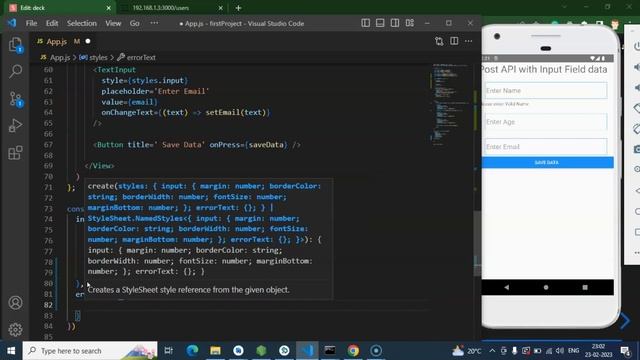Open a new browser tab
640x360 pixels.
(x=238, y=8)
